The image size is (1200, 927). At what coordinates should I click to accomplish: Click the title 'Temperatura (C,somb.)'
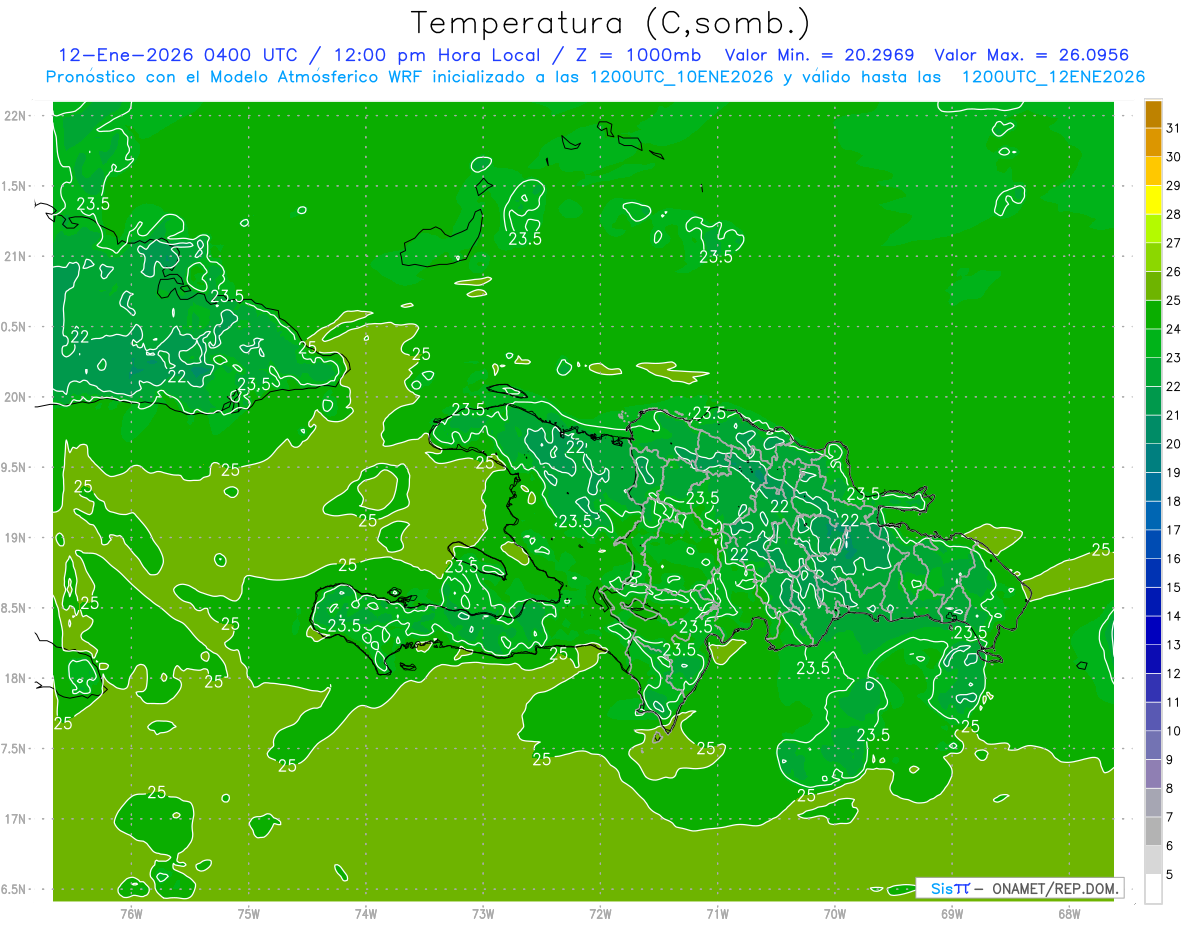pyautogui.click(x=611, y=23)
